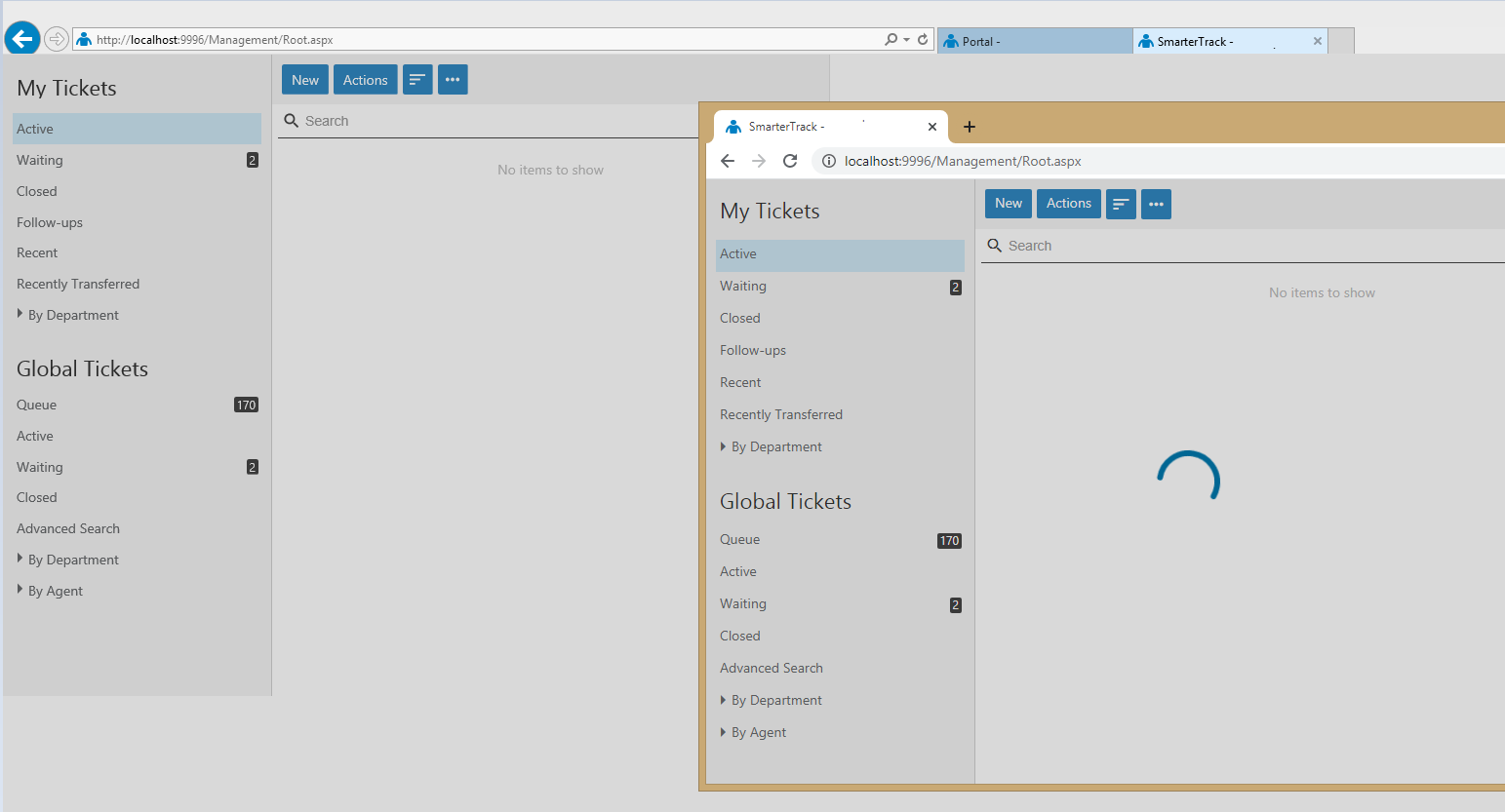The image size is (1505, 812).
Task: Open the IE address bar search dropdown arrow
Action: point(907,40)
